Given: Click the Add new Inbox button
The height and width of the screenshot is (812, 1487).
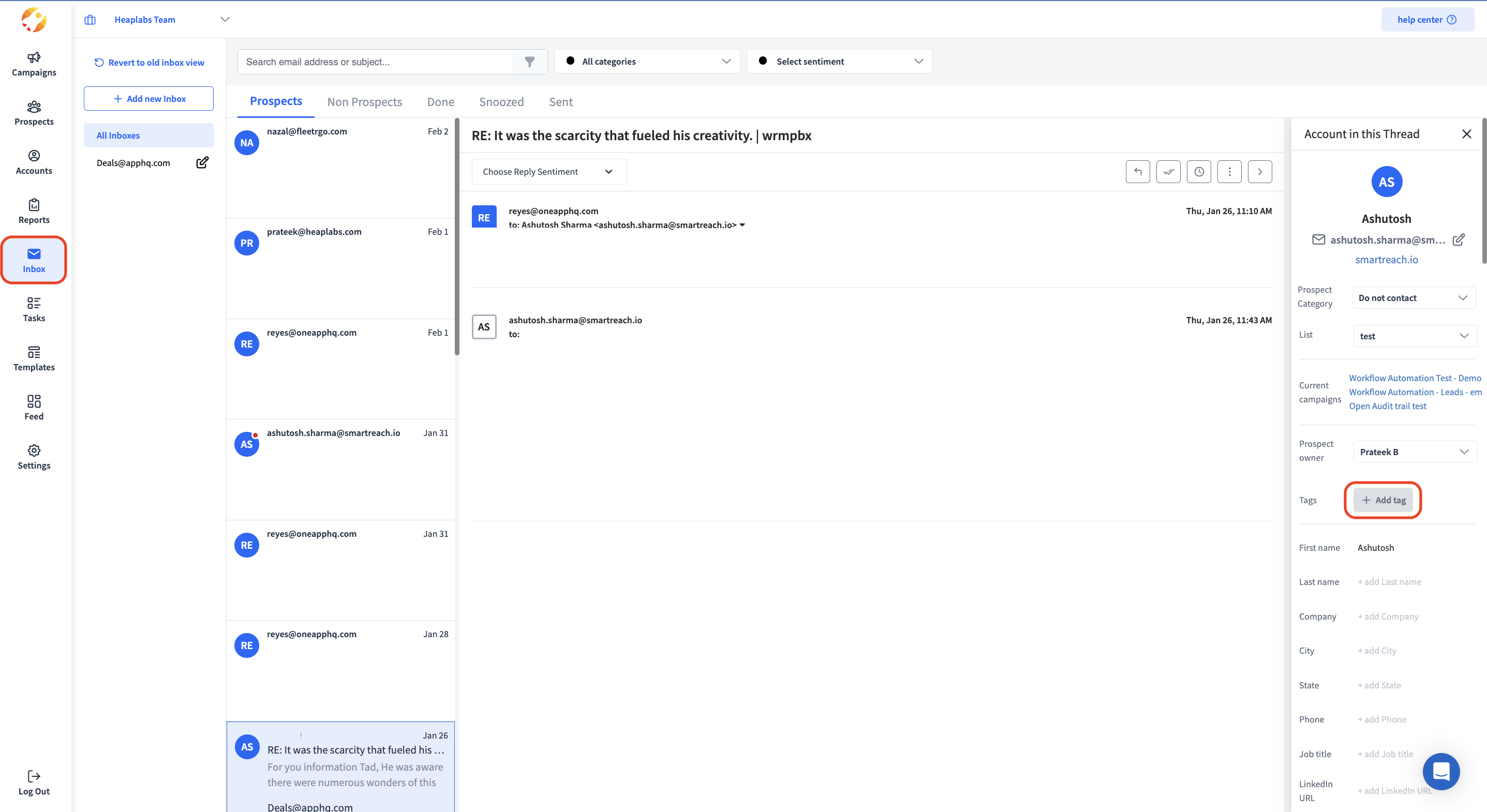Looking at the screenshot, I should click(148, 99).
